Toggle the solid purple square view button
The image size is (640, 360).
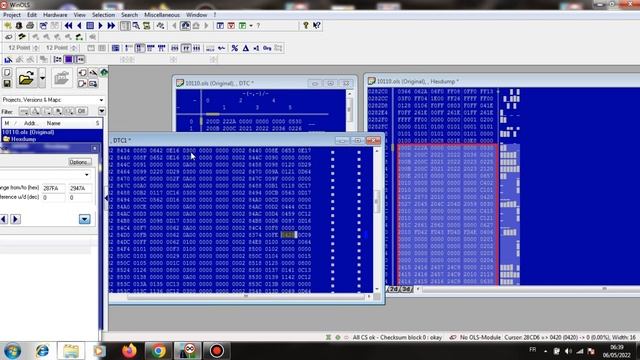69,60
